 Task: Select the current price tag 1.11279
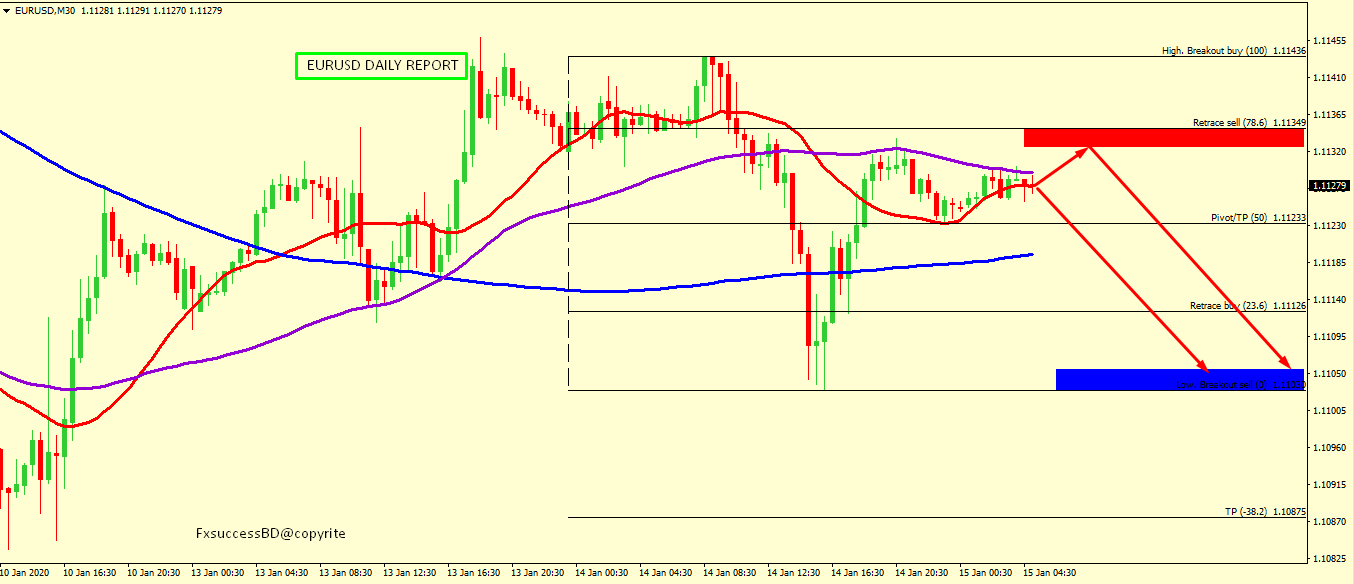pyautogui.click(x=1330, y=186)
